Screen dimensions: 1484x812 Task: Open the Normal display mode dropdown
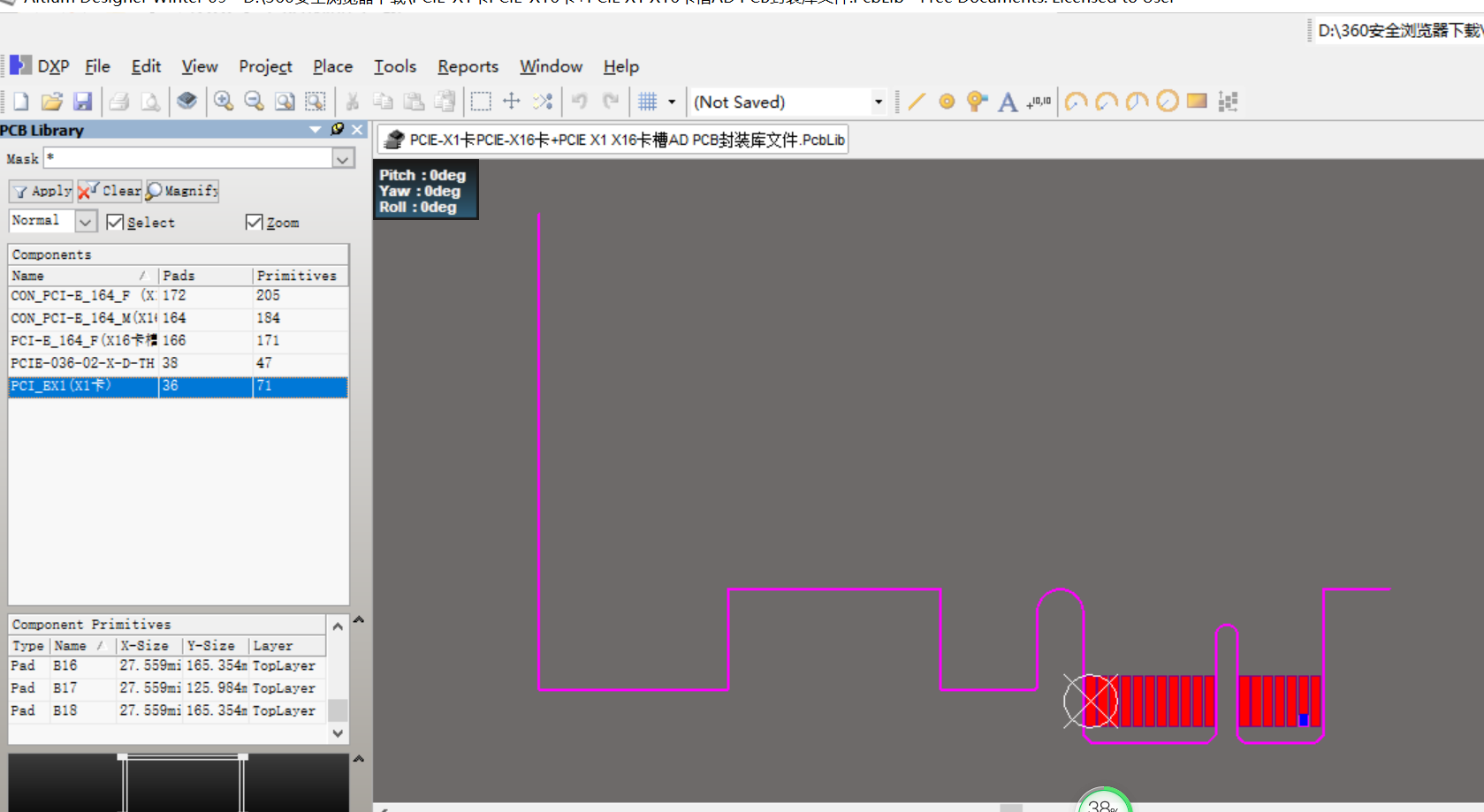85,221
